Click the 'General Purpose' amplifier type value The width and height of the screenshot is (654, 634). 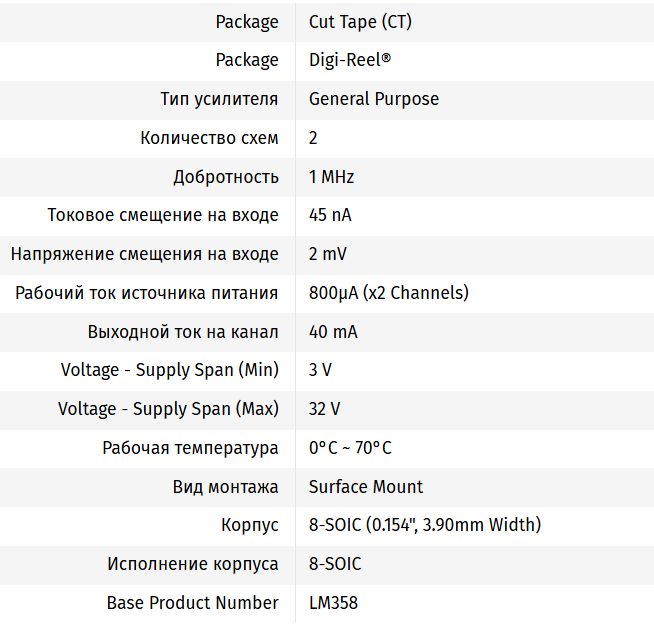click(x=374, y=99)
